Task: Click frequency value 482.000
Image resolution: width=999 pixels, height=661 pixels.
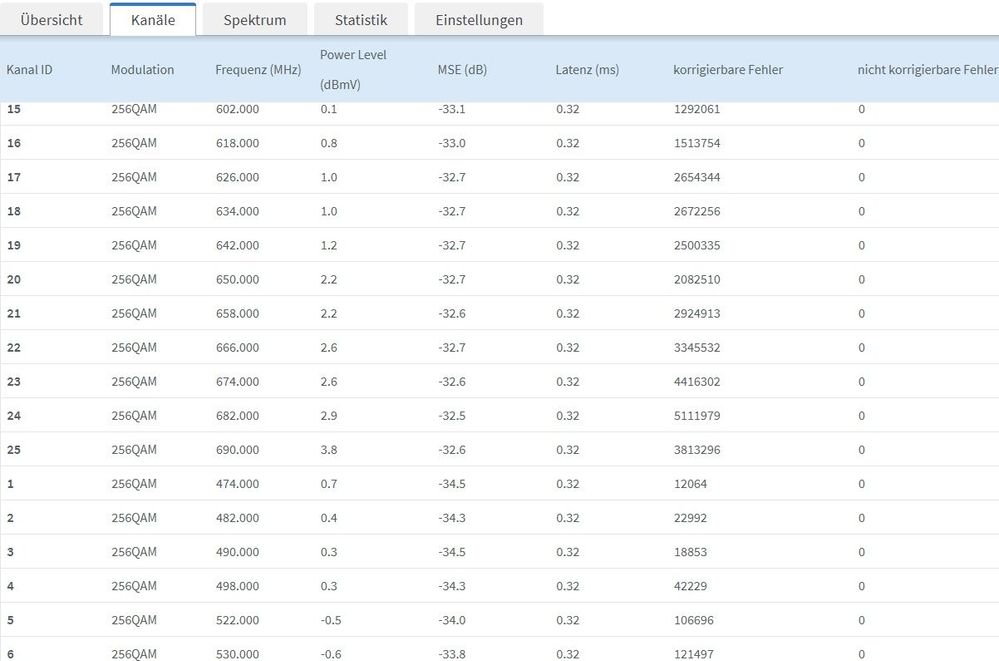Action: tap(237, 518)
